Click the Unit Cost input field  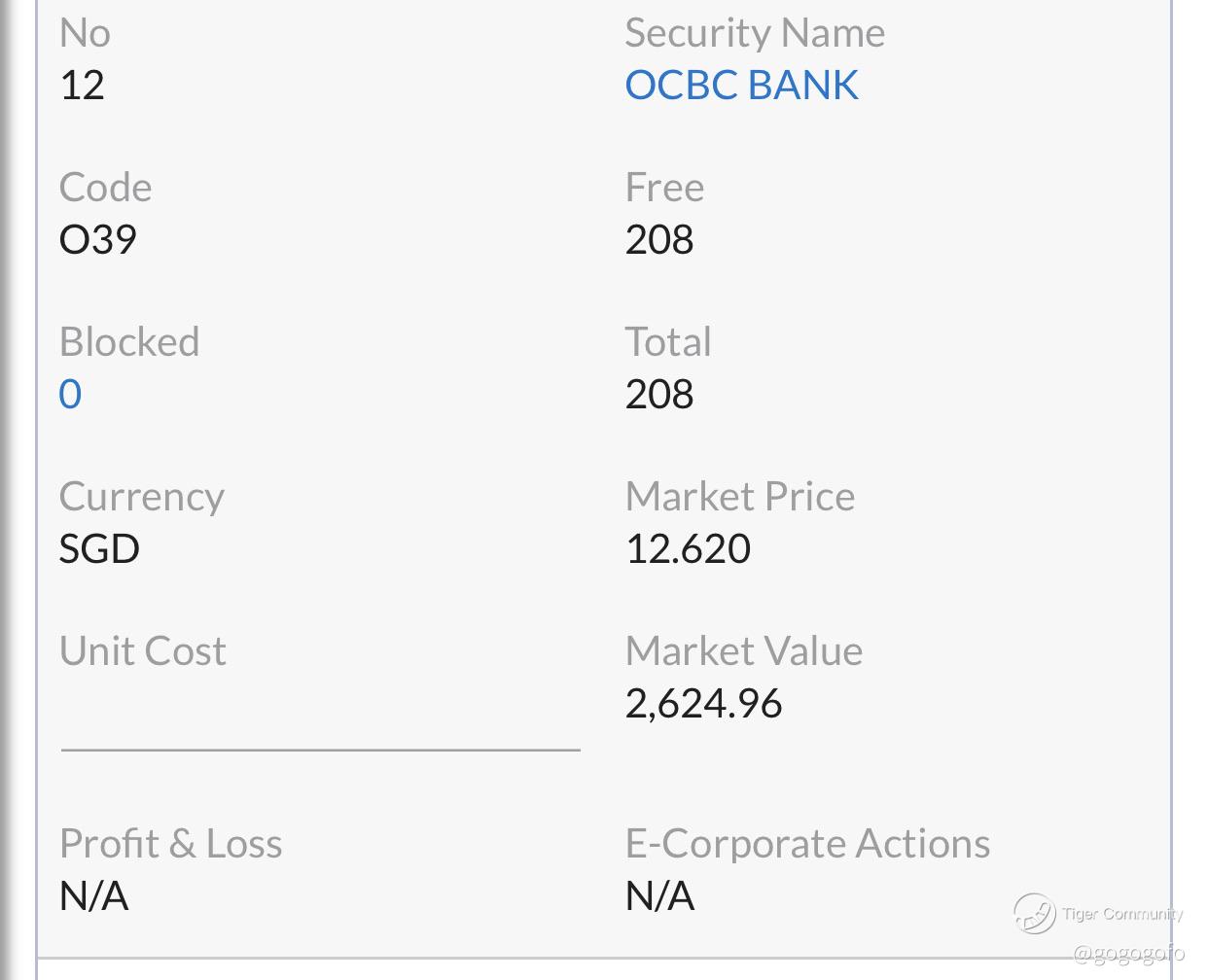[320, 719]
